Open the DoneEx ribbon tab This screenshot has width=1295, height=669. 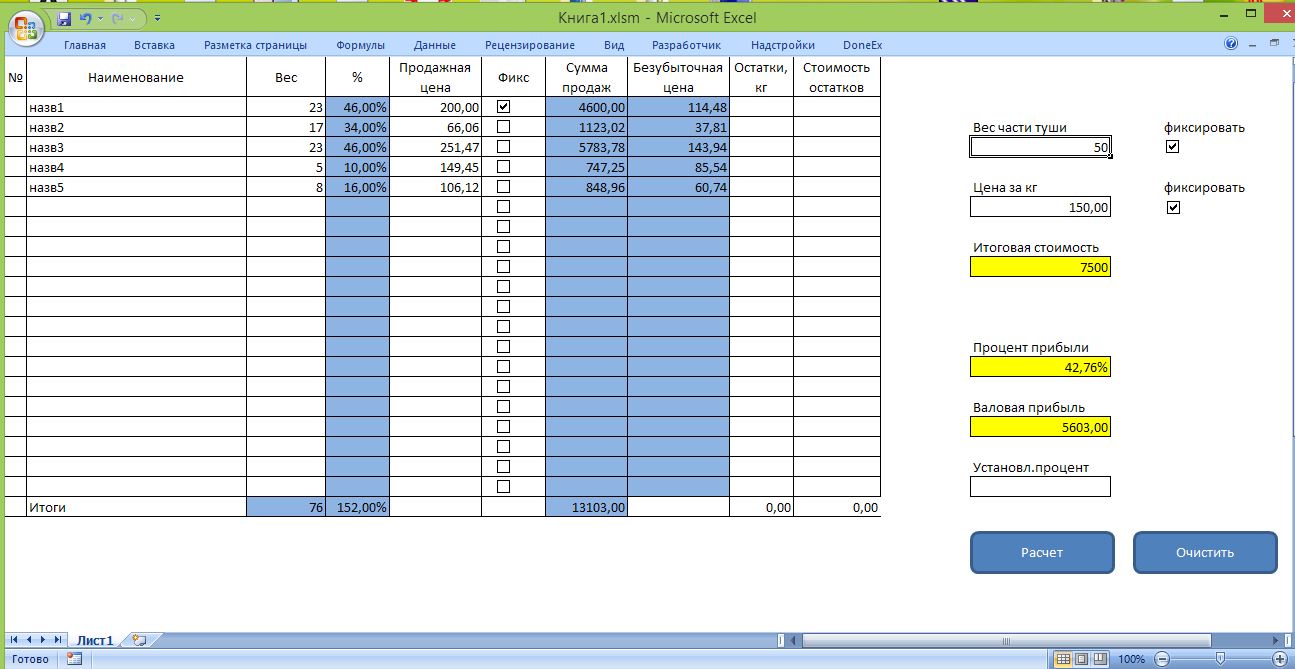(863, 45)
